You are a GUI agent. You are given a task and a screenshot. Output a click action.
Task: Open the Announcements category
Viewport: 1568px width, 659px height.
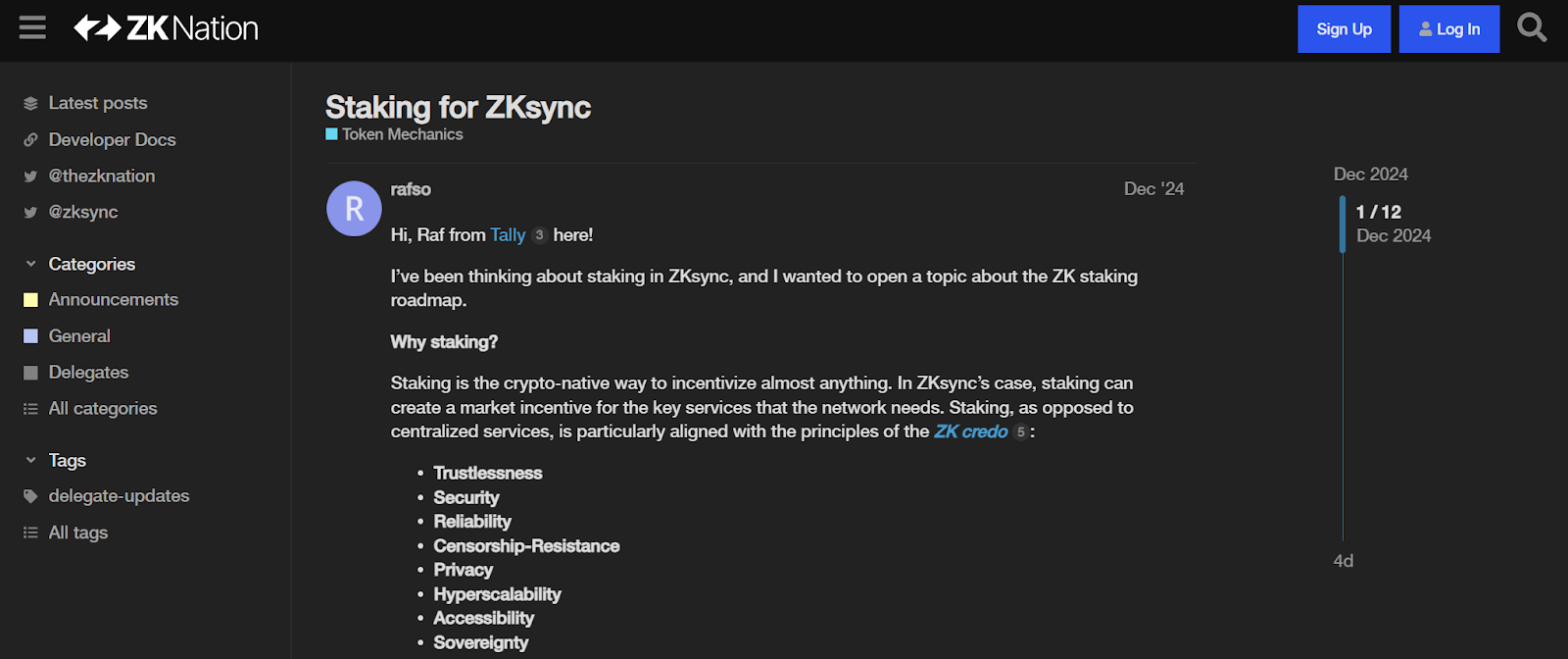[x=114, y=300]
